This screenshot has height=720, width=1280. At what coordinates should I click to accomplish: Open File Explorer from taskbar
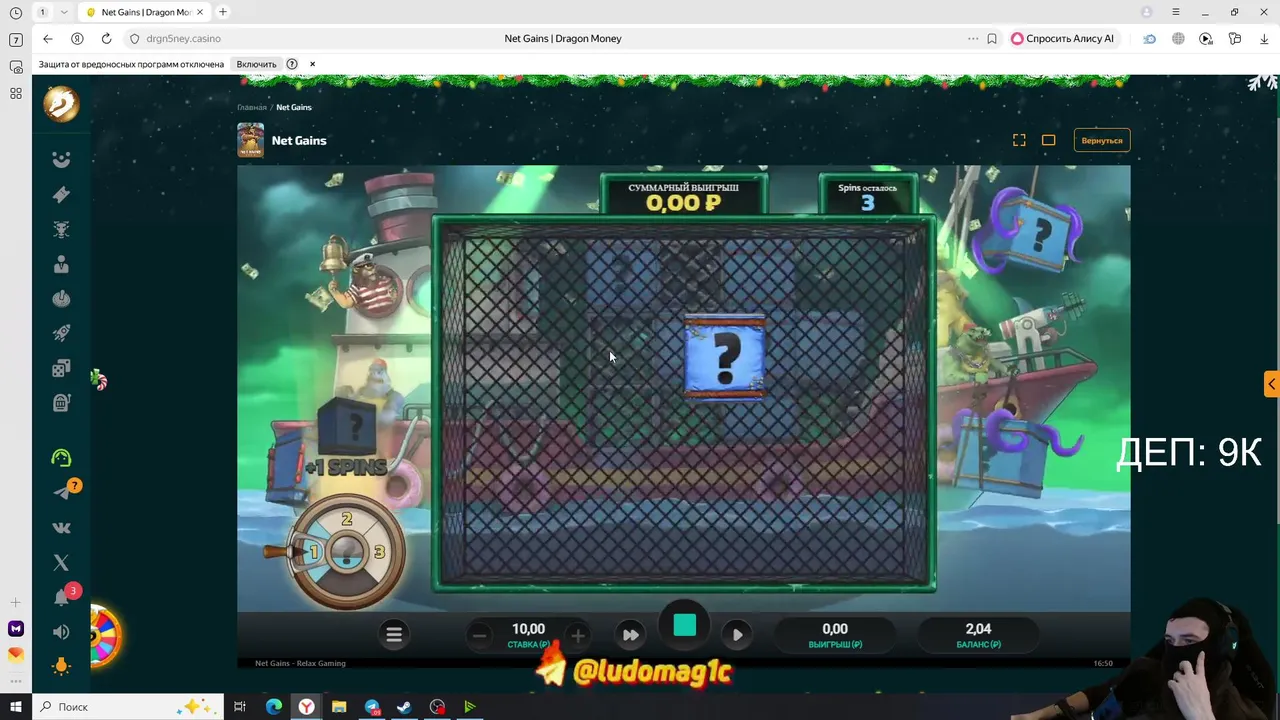pyautogui.click(x=339, y=707)
